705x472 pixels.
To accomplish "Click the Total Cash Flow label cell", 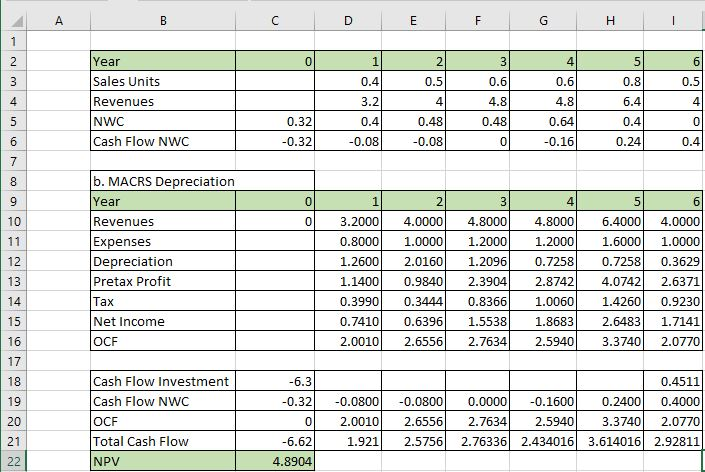I will click(x=162, y=441).
